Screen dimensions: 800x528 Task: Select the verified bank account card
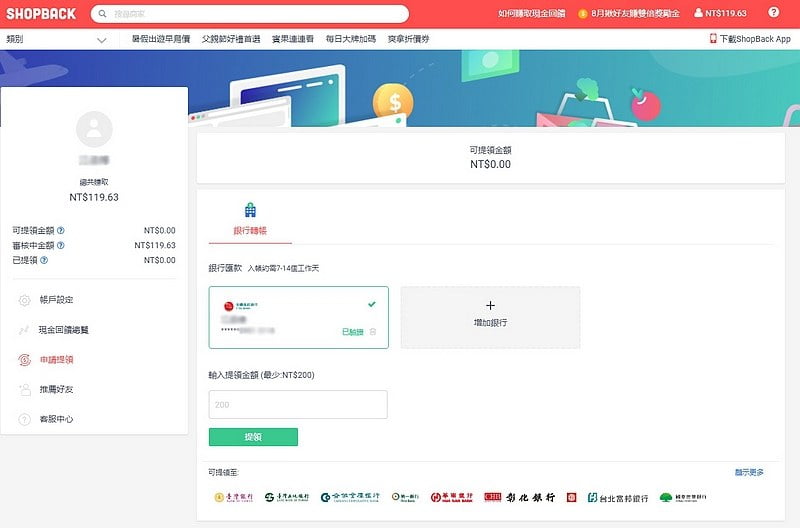coord(298,317)
